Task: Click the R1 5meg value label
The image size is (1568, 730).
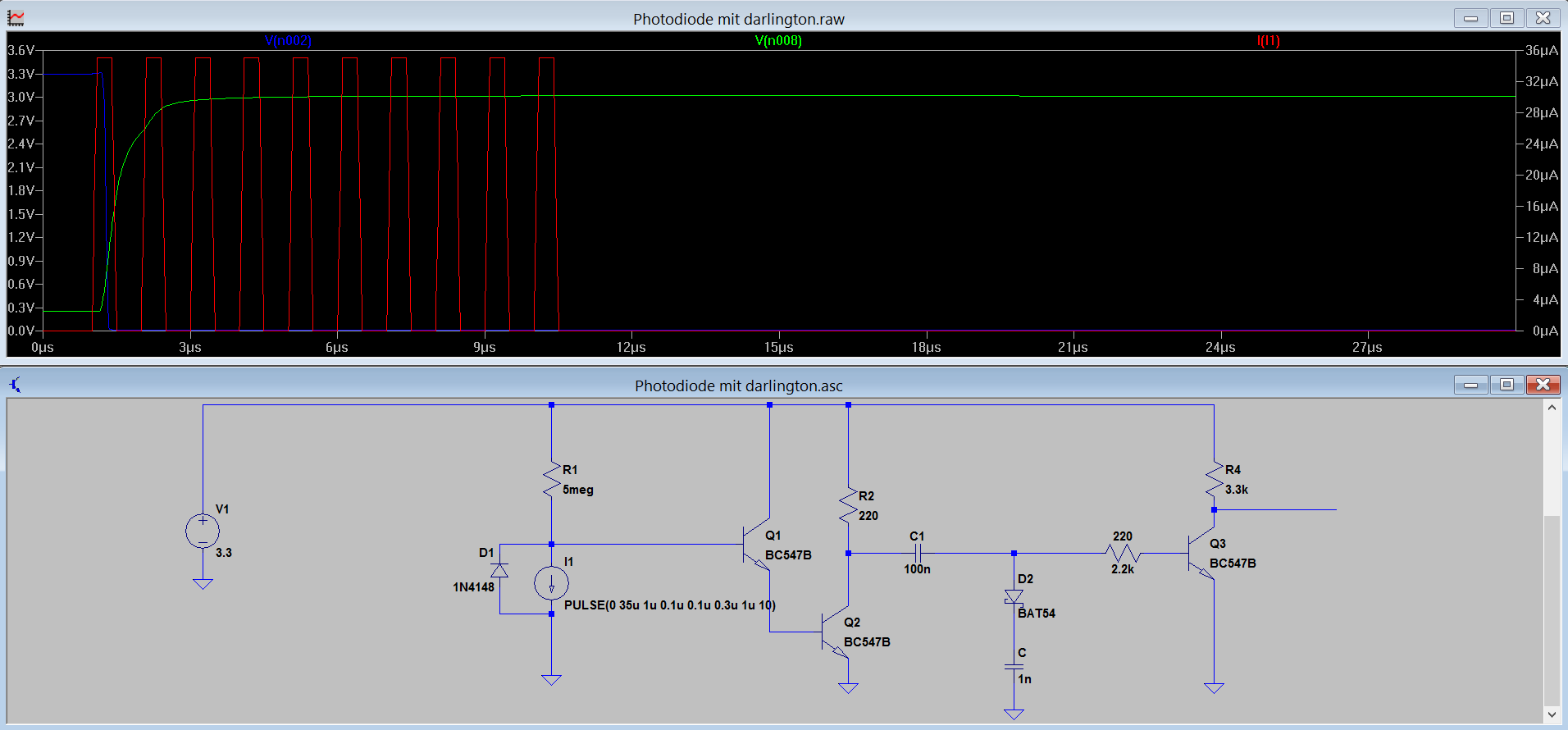Action: [577, 490]
